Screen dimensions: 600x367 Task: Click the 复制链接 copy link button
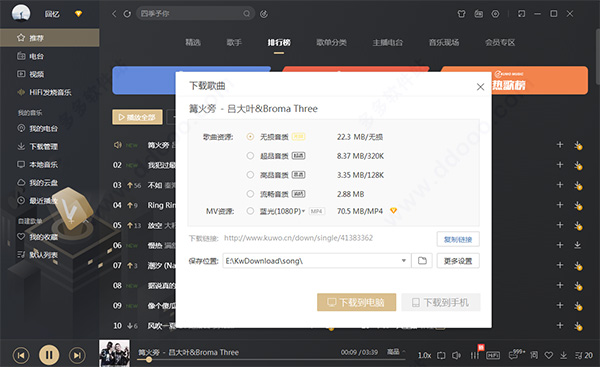458,239
